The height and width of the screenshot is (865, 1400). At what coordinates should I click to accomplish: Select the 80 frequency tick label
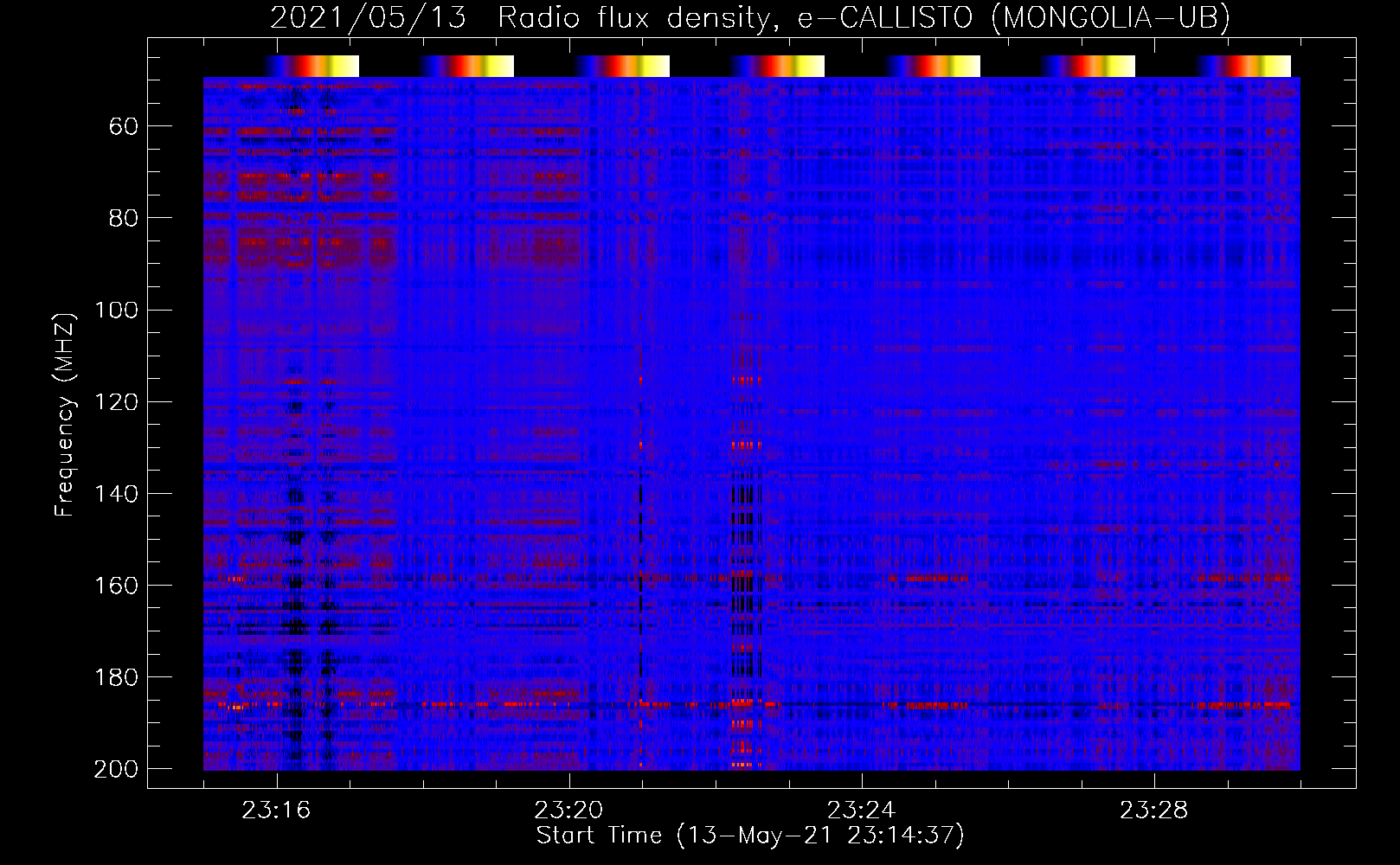tap(124, 218)
